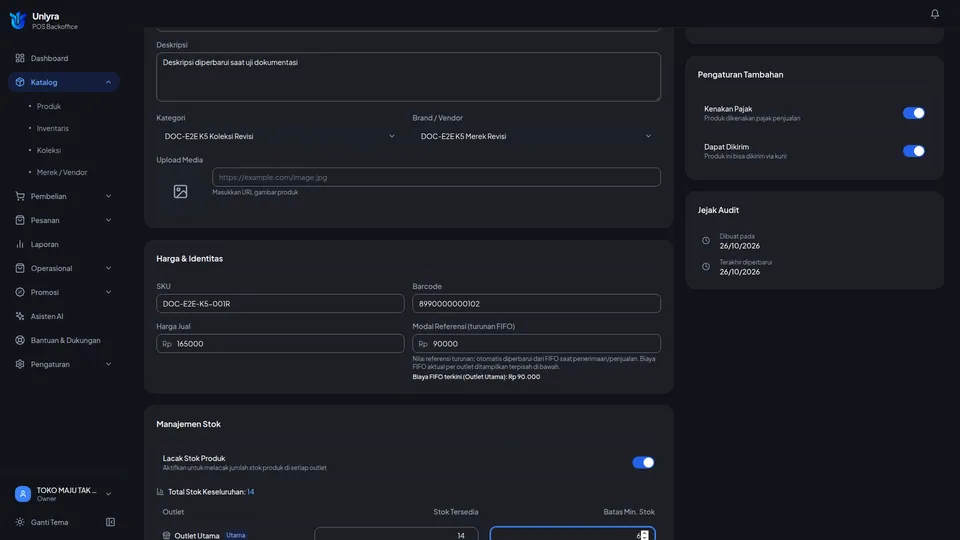Collapse the Katalog menu chevron
960x540 pixels.
coord(108,82)
